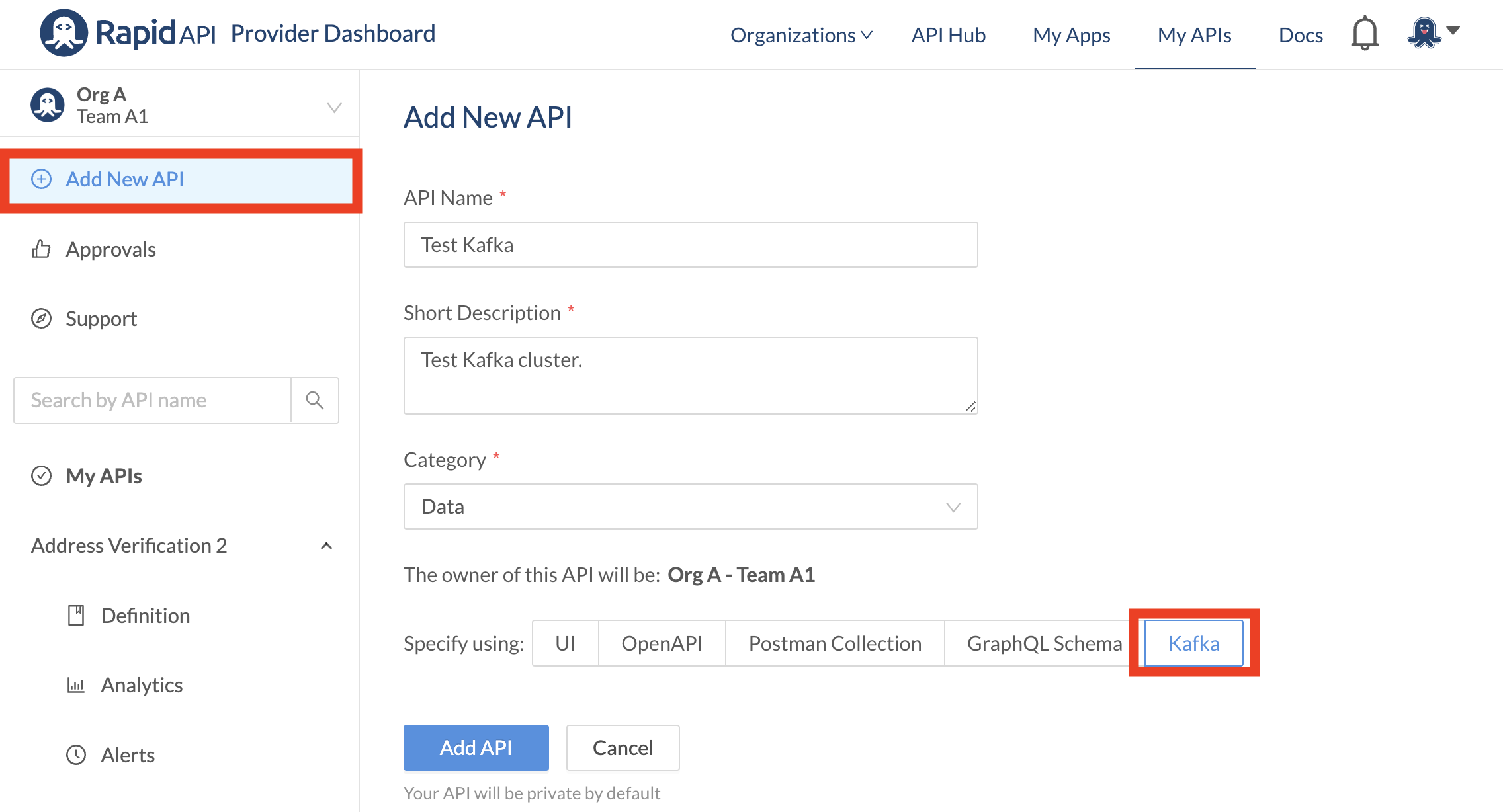Collapse the Address Verification 2 section
The width and height of the screenshot is (1503, 812).
(326, 546)
